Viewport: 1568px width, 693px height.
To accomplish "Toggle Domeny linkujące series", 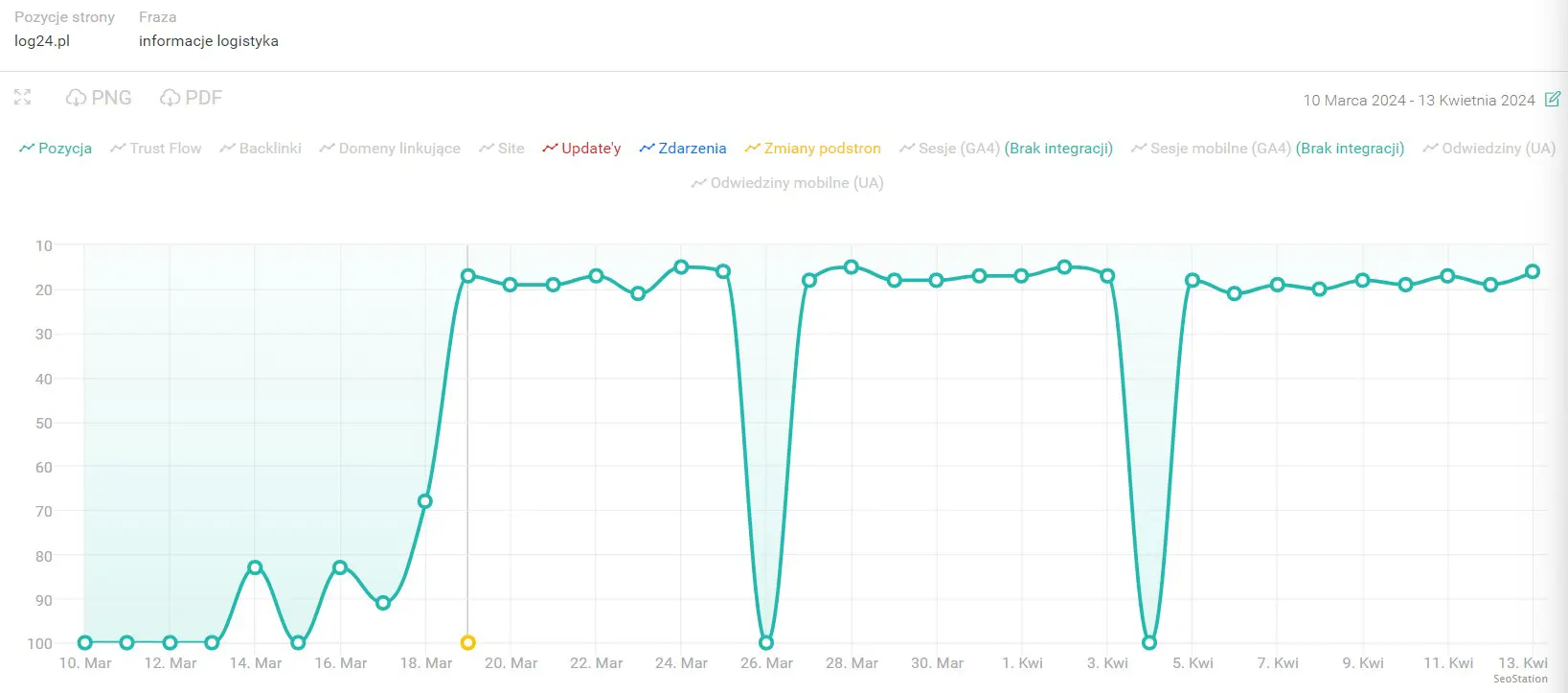I will 390,149.
